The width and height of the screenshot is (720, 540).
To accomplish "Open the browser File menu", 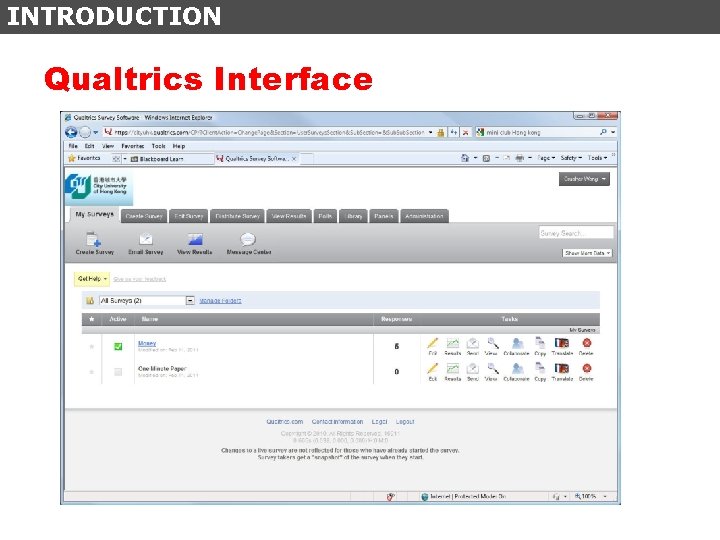I will [x=73, y=146].
